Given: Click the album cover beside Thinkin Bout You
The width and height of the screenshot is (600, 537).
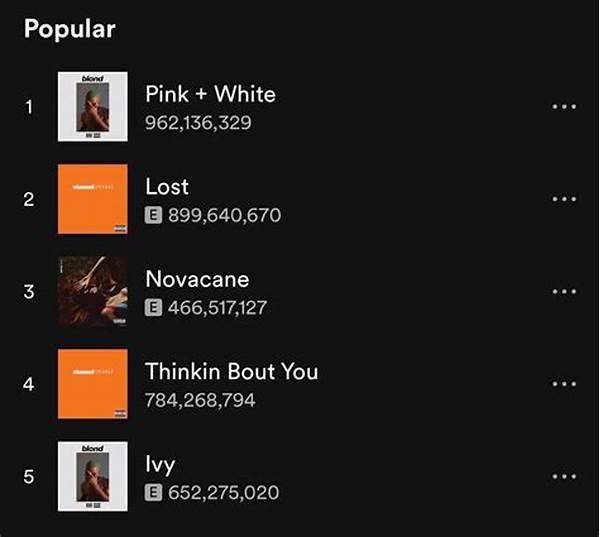Looking at the screenshot, I should [93, 384].
